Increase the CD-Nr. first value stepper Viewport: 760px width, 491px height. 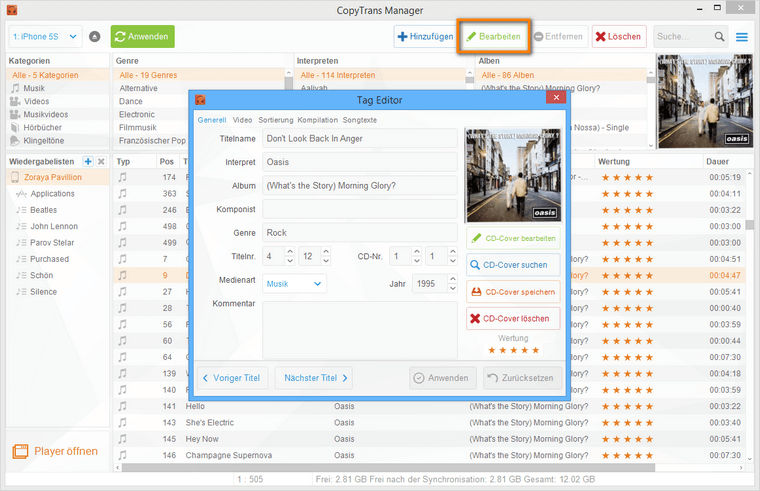[x=416, y=252]
